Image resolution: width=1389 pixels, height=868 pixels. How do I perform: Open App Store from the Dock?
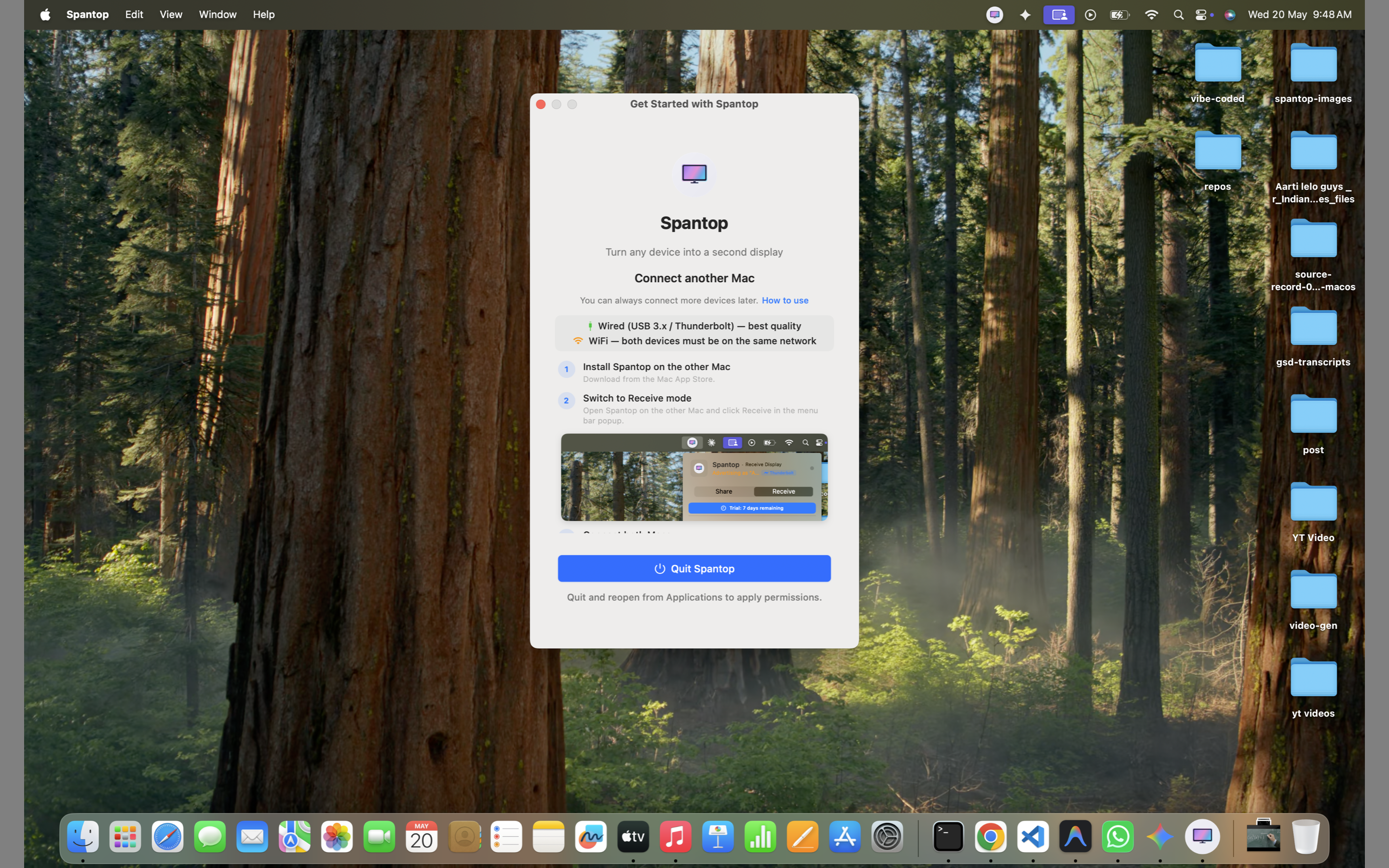tap(845, 837)
